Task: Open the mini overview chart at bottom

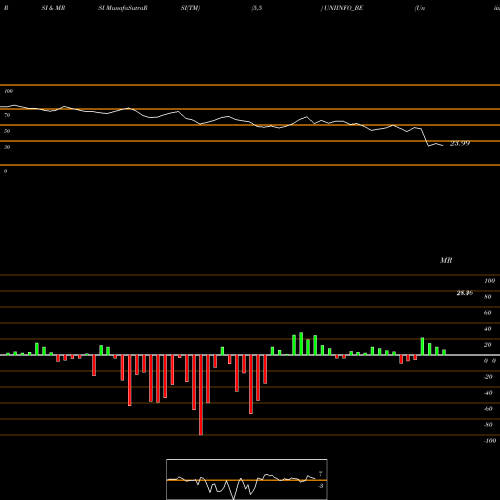Action: (247, 479)
